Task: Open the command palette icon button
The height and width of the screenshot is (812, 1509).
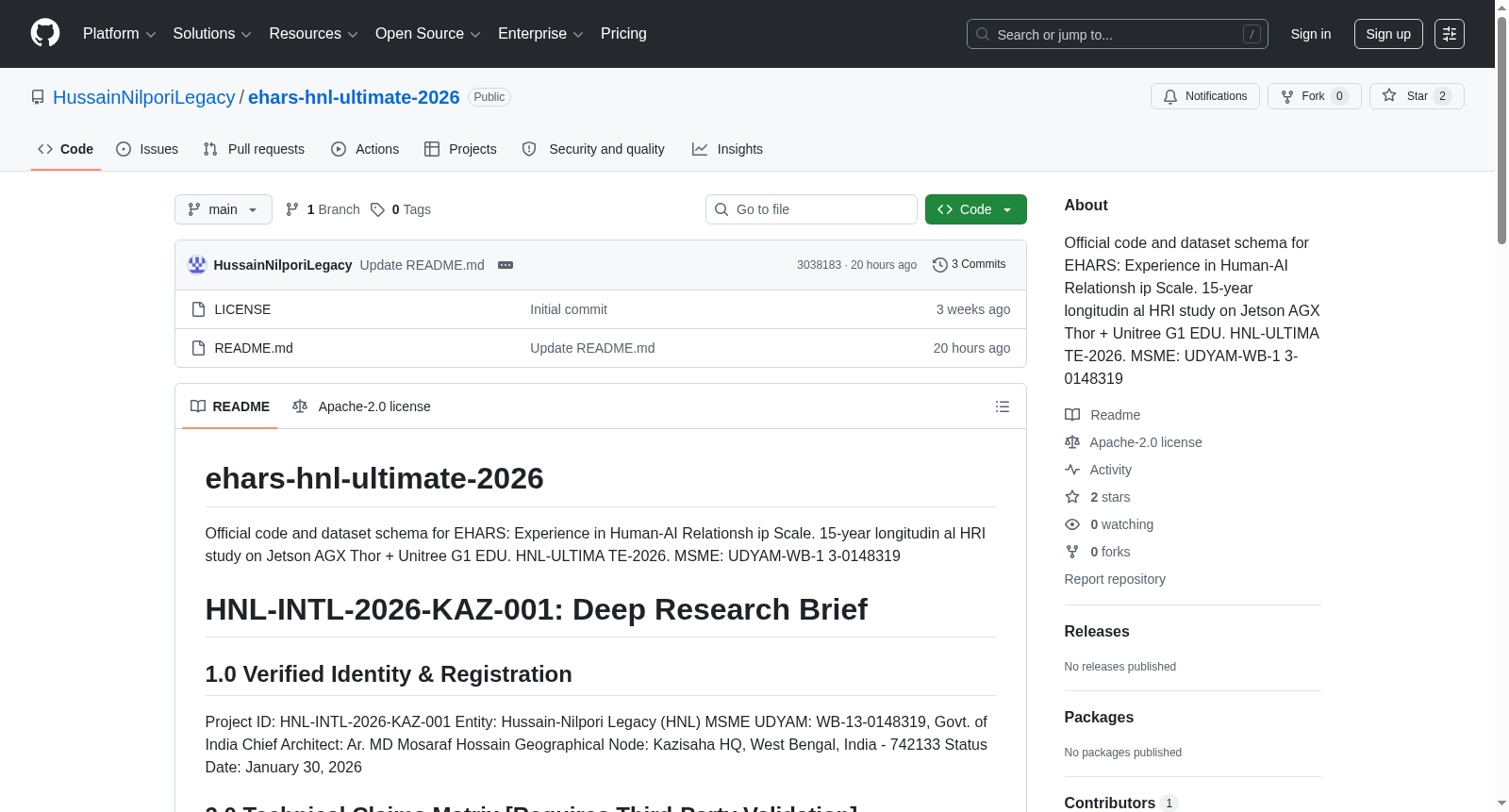Action: pos(1449,34)
